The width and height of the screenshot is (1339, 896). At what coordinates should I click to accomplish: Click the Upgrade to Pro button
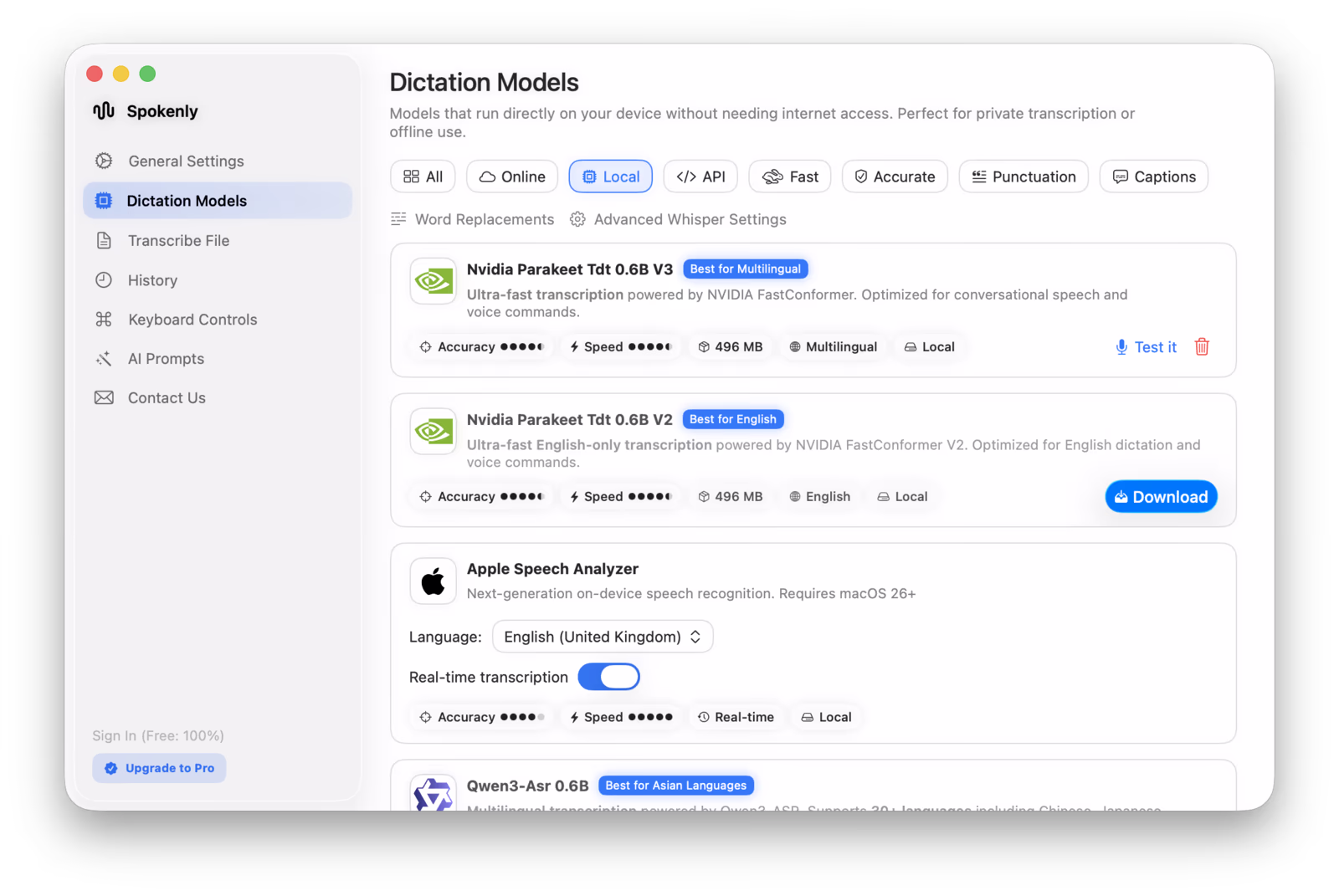[x=159, y=768]
